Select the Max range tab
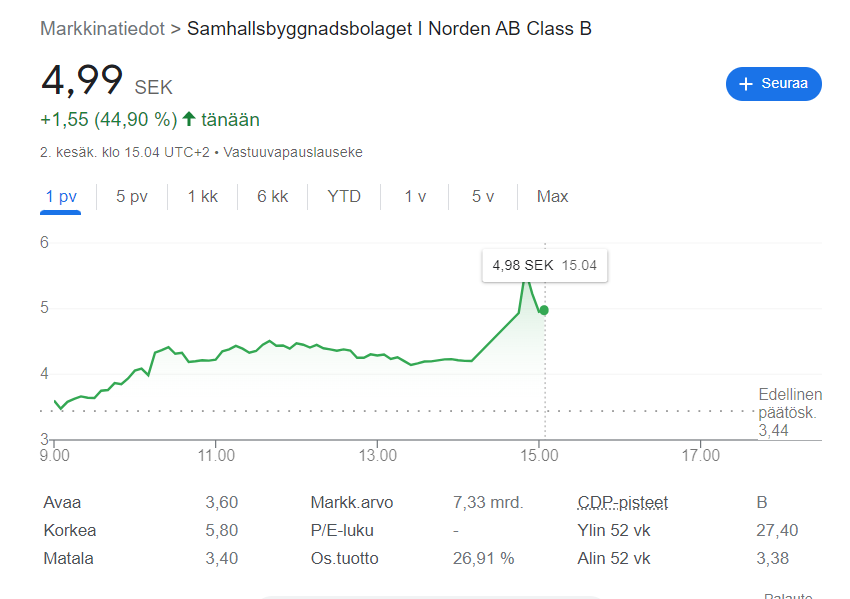This screenshot has width=850, height=599. click(x=552, y=196)
